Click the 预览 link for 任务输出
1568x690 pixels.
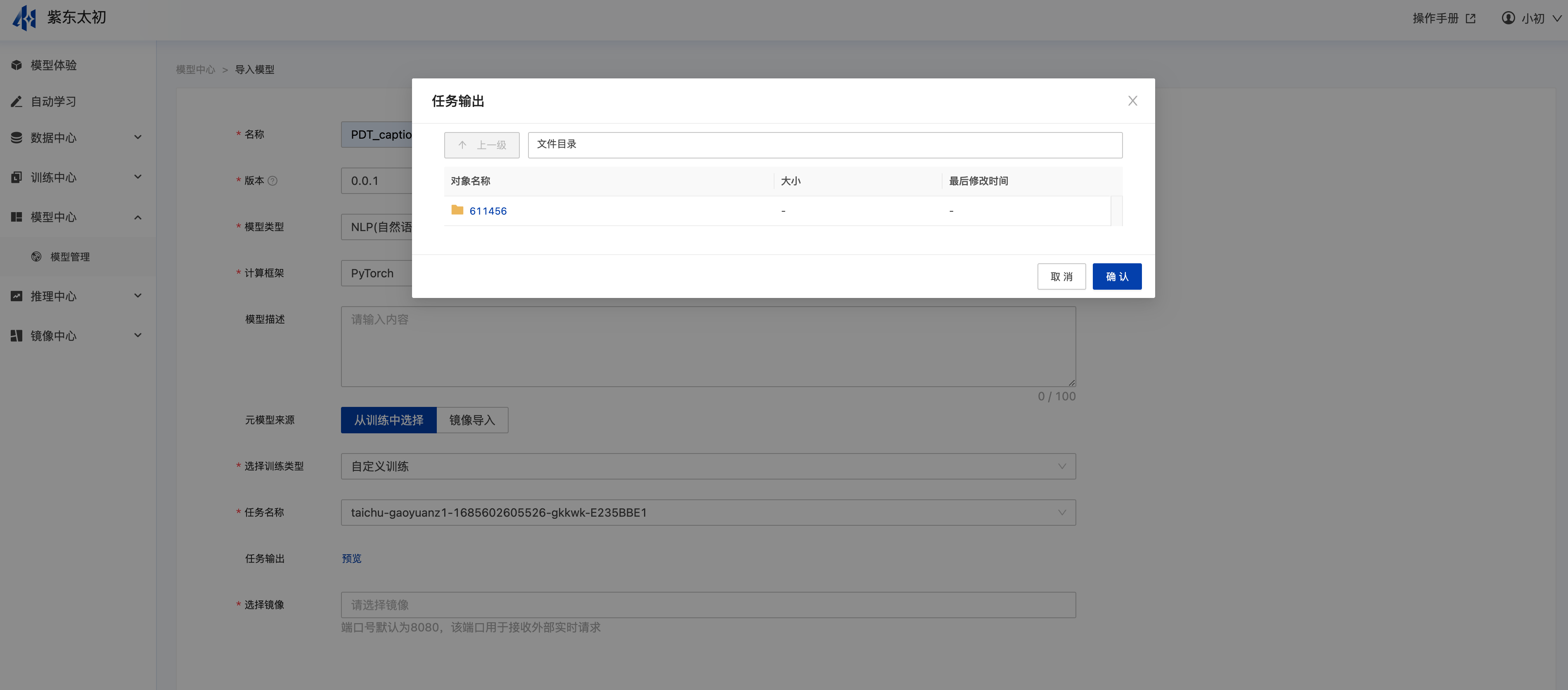coord(352,559)
